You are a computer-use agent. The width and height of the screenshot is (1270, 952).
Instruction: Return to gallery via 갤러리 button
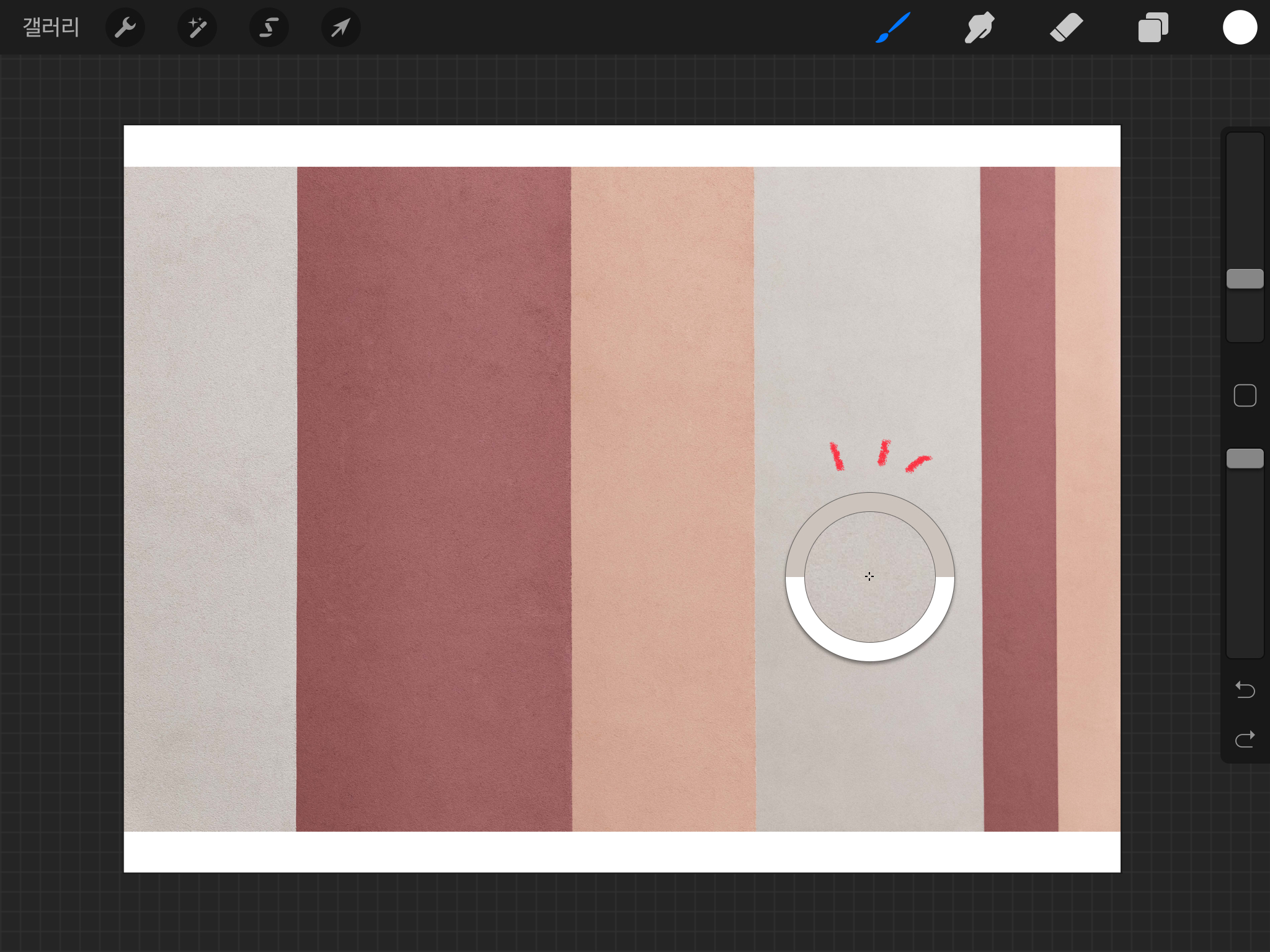tap(51, 27)
